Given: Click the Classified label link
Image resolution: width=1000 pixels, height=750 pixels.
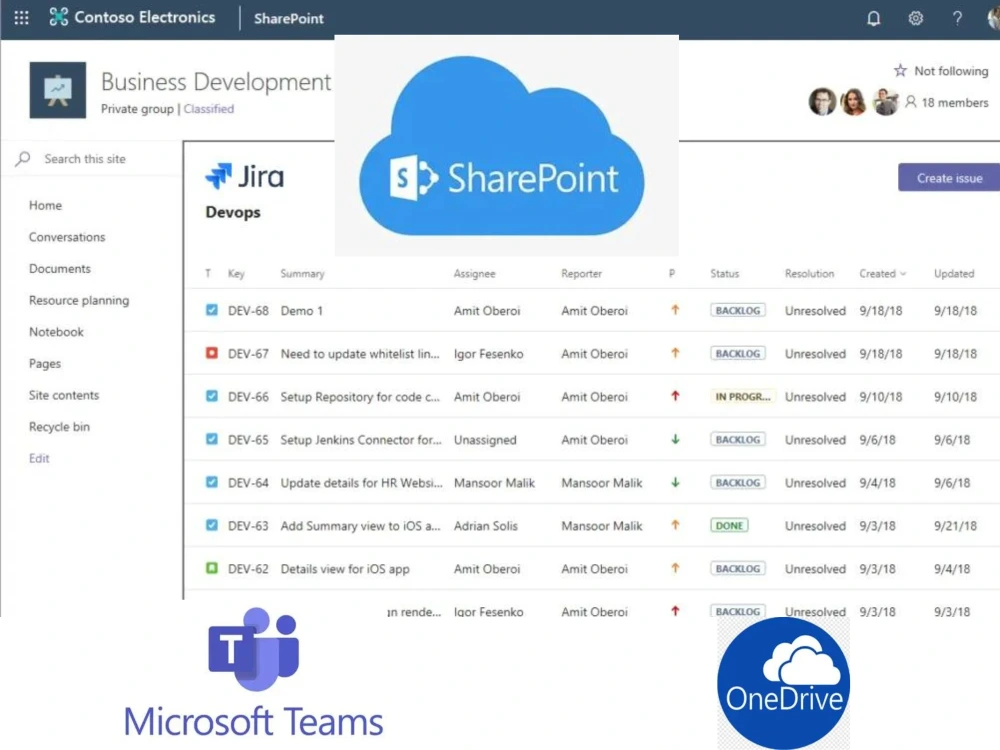Looking at the screenshot, I should click(x=209, y=108).
